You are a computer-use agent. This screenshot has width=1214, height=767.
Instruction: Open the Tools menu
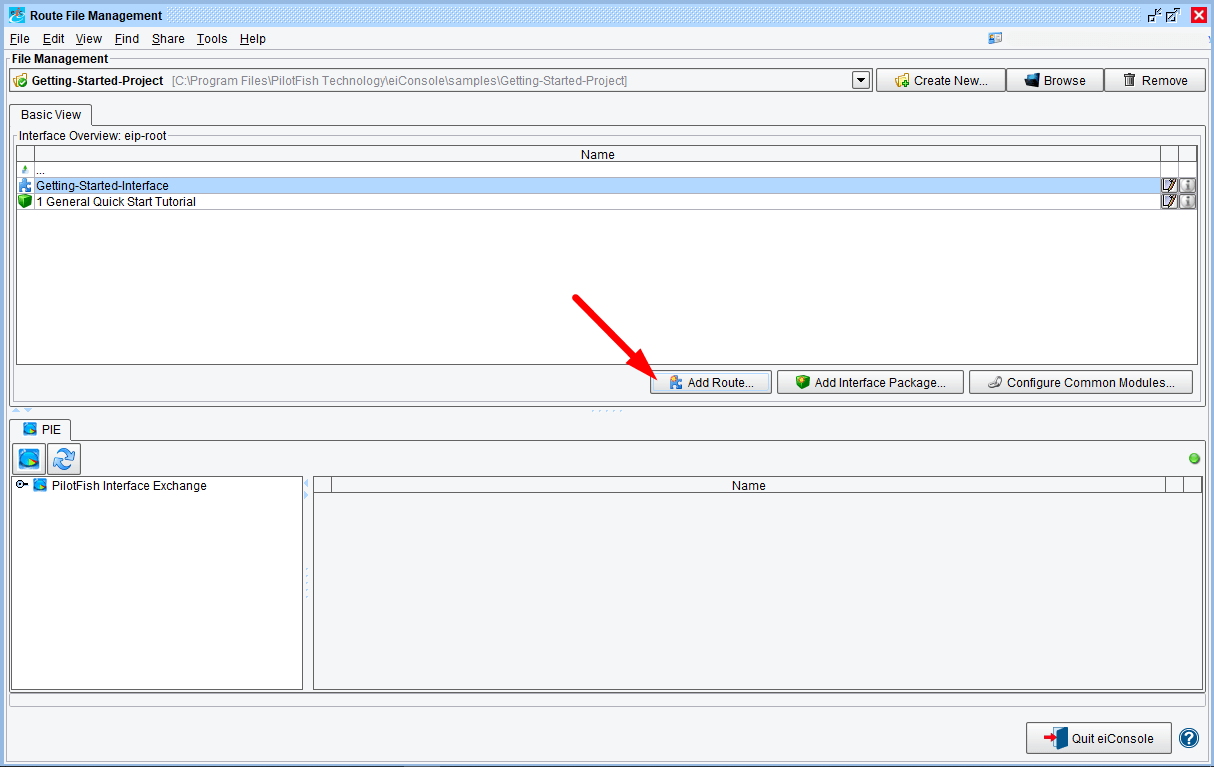pyautogui.click(x=212, y=39)
